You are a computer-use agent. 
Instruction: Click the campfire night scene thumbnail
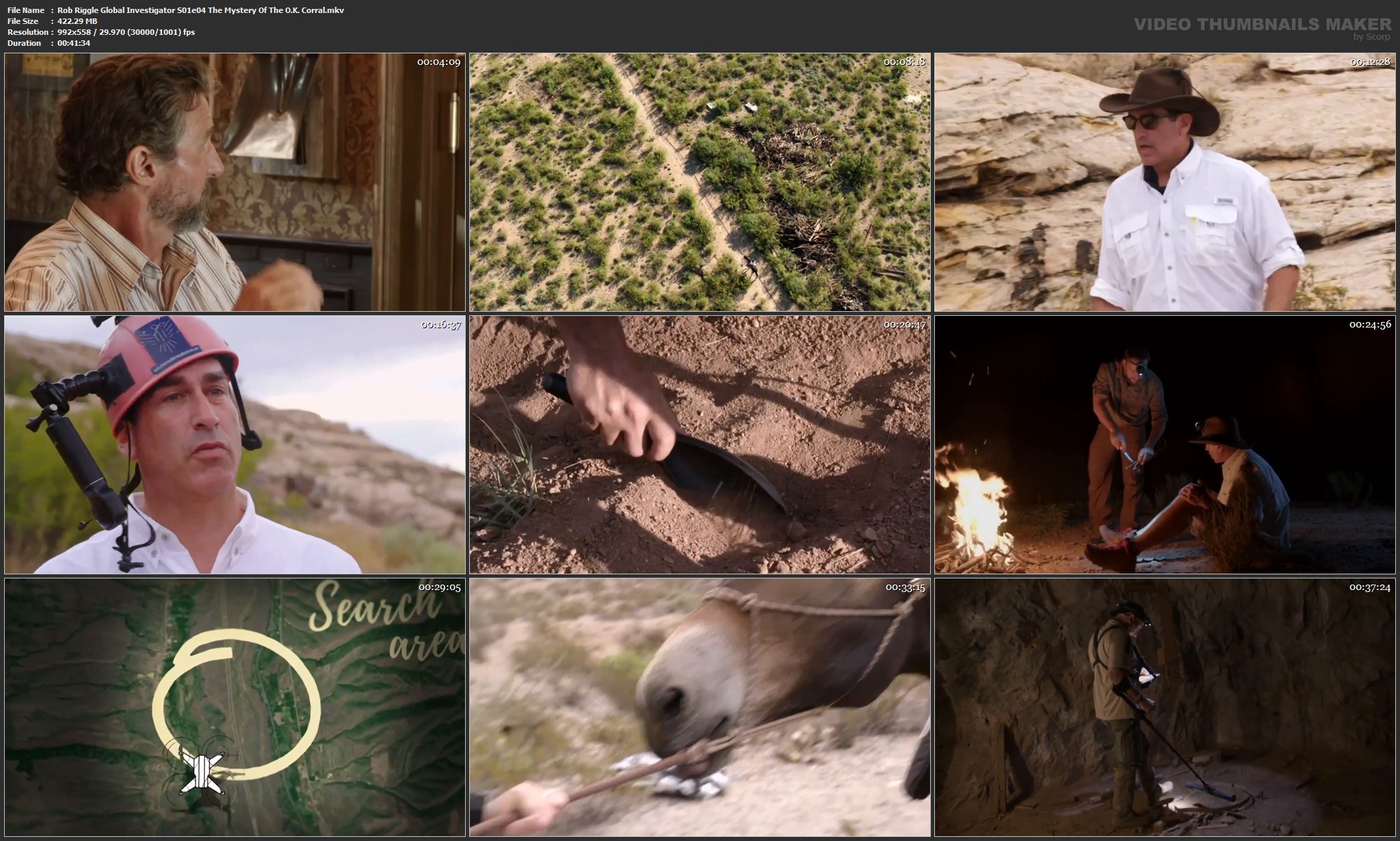pos(1165,444)
